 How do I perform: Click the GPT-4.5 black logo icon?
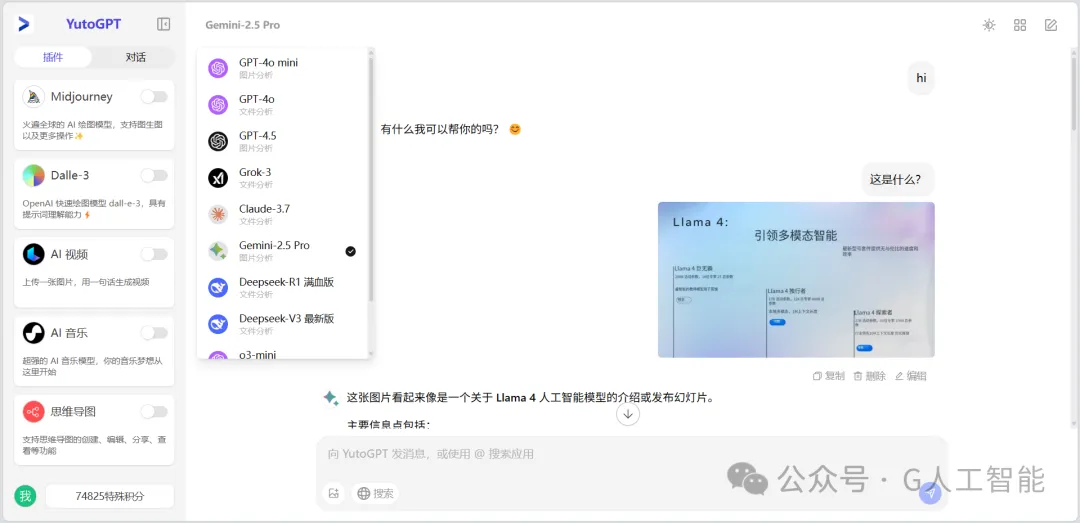point(218,141)
